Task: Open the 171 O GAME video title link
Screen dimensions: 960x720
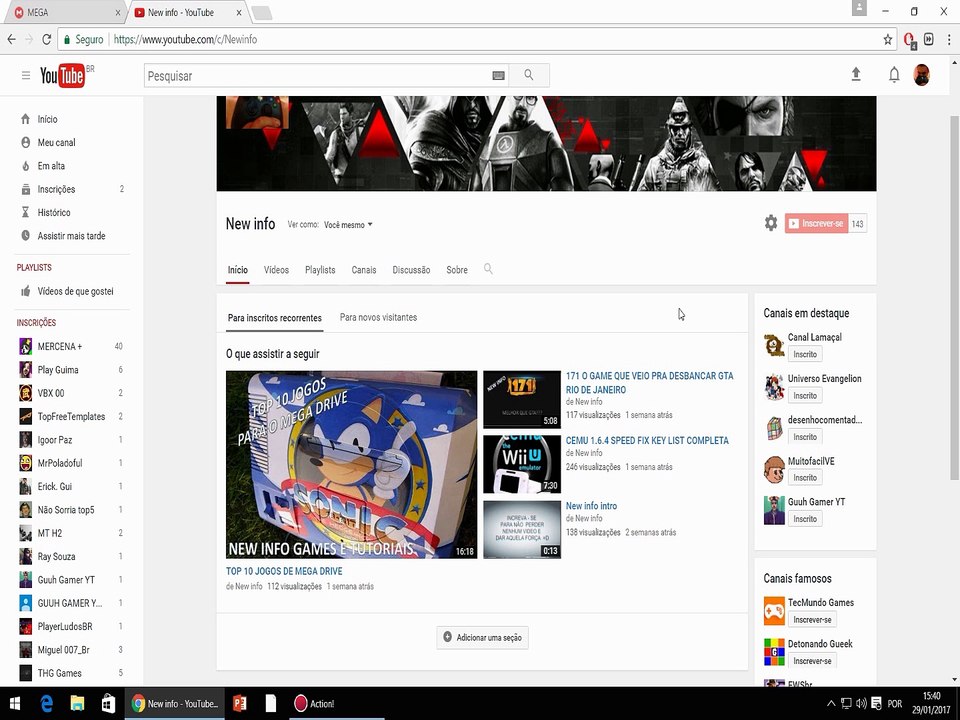Action: 650,383
